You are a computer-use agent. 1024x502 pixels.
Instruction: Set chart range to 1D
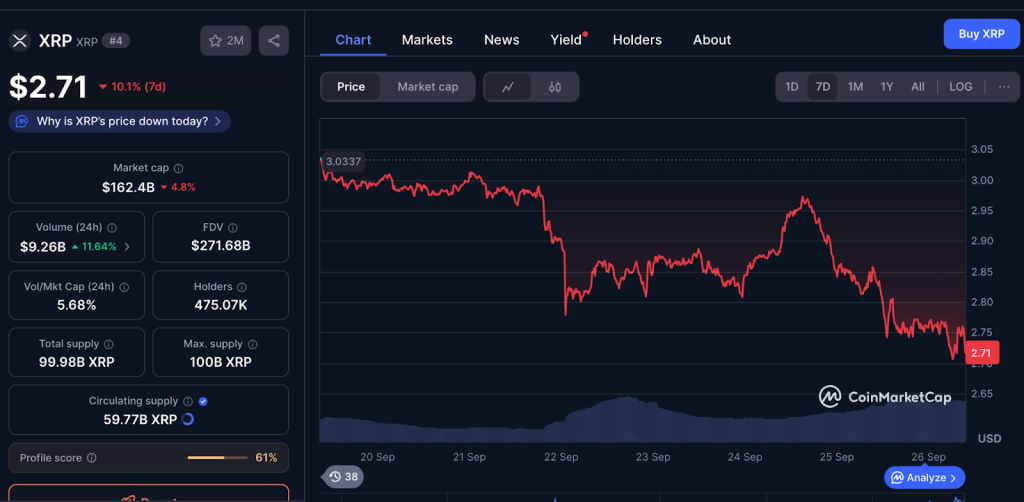pos(792,87)
